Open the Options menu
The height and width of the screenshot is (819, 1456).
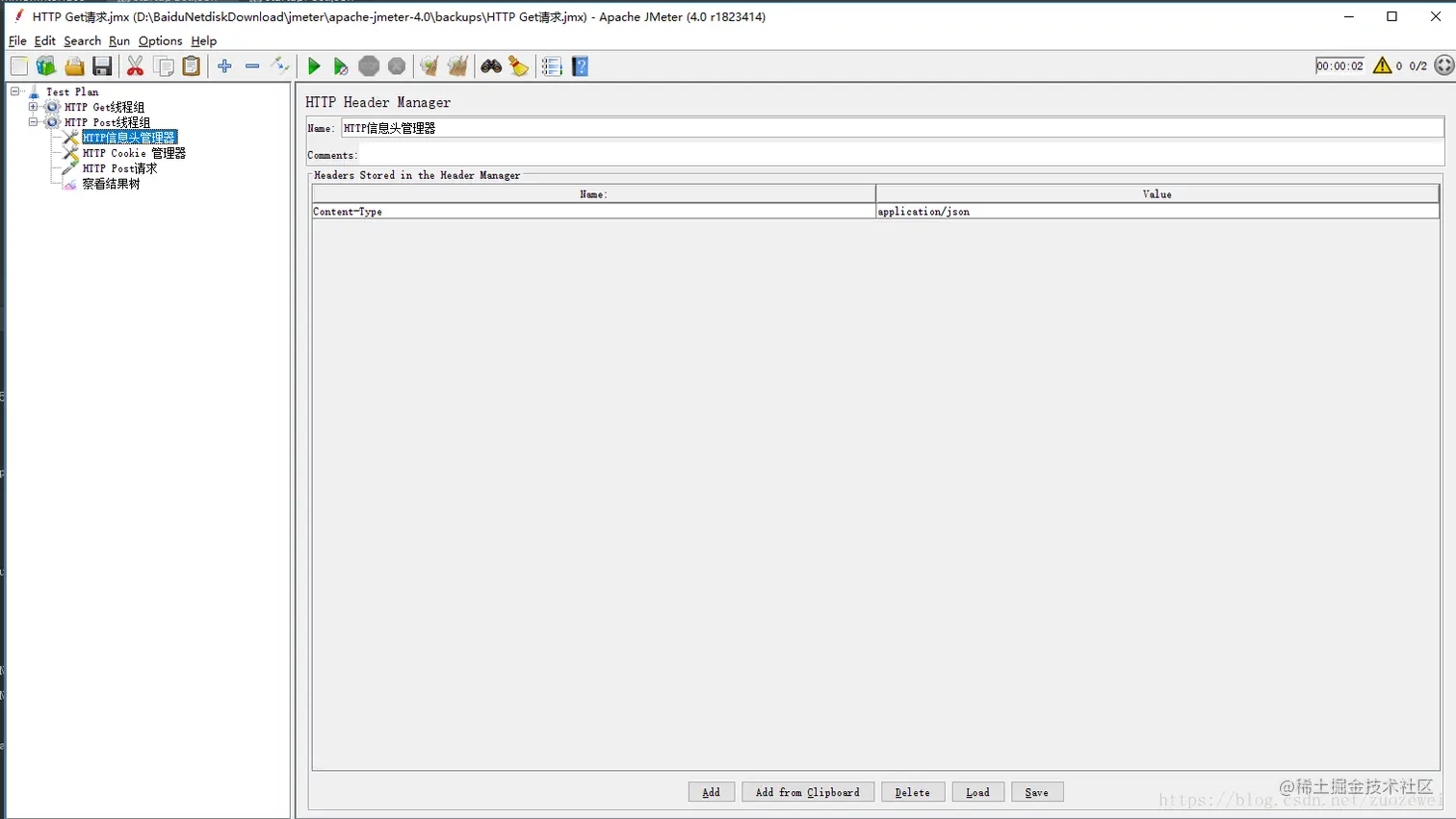click(x=160, y=40)
